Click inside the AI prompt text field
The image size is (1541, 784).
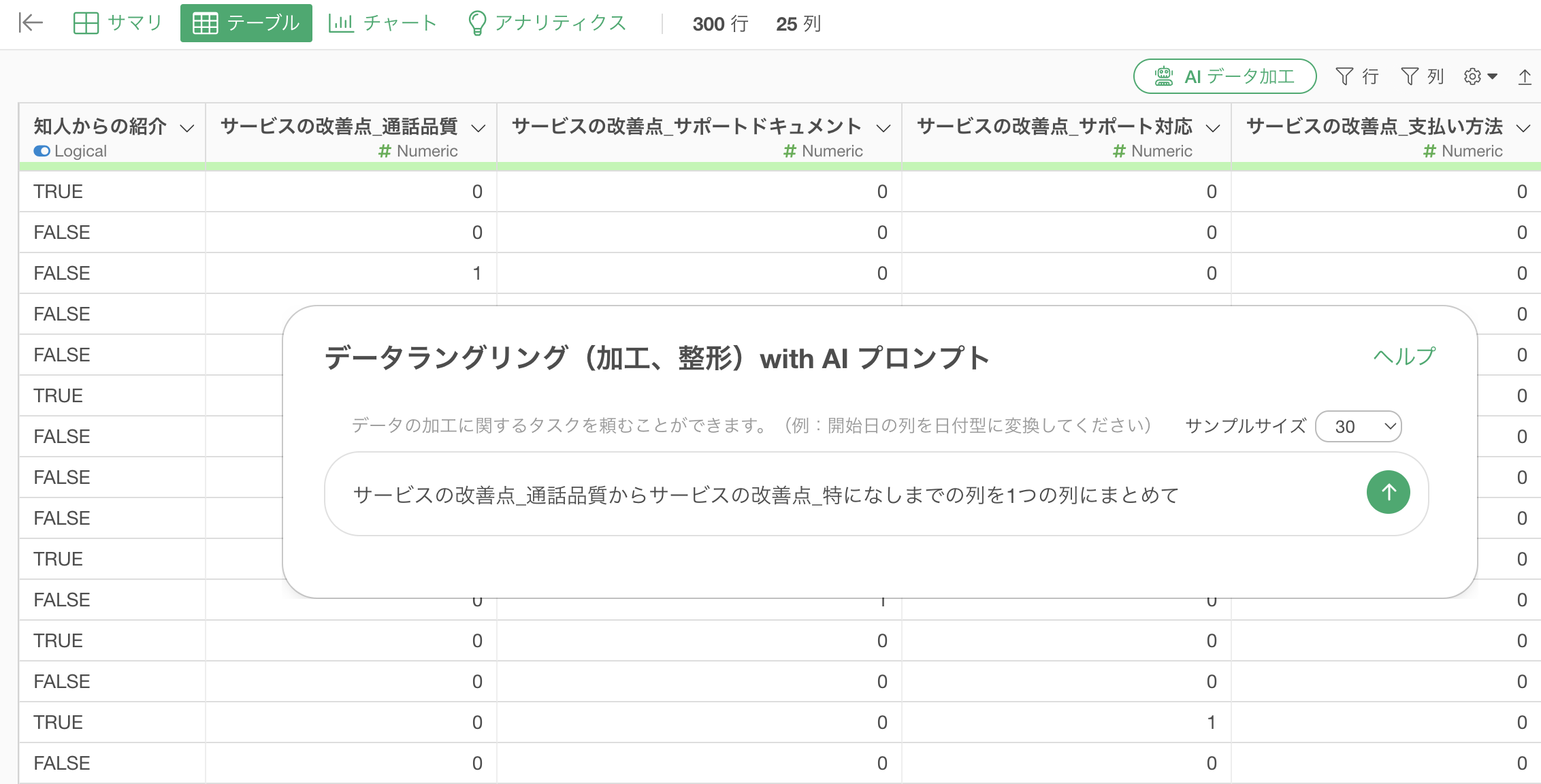pos(817,495)
